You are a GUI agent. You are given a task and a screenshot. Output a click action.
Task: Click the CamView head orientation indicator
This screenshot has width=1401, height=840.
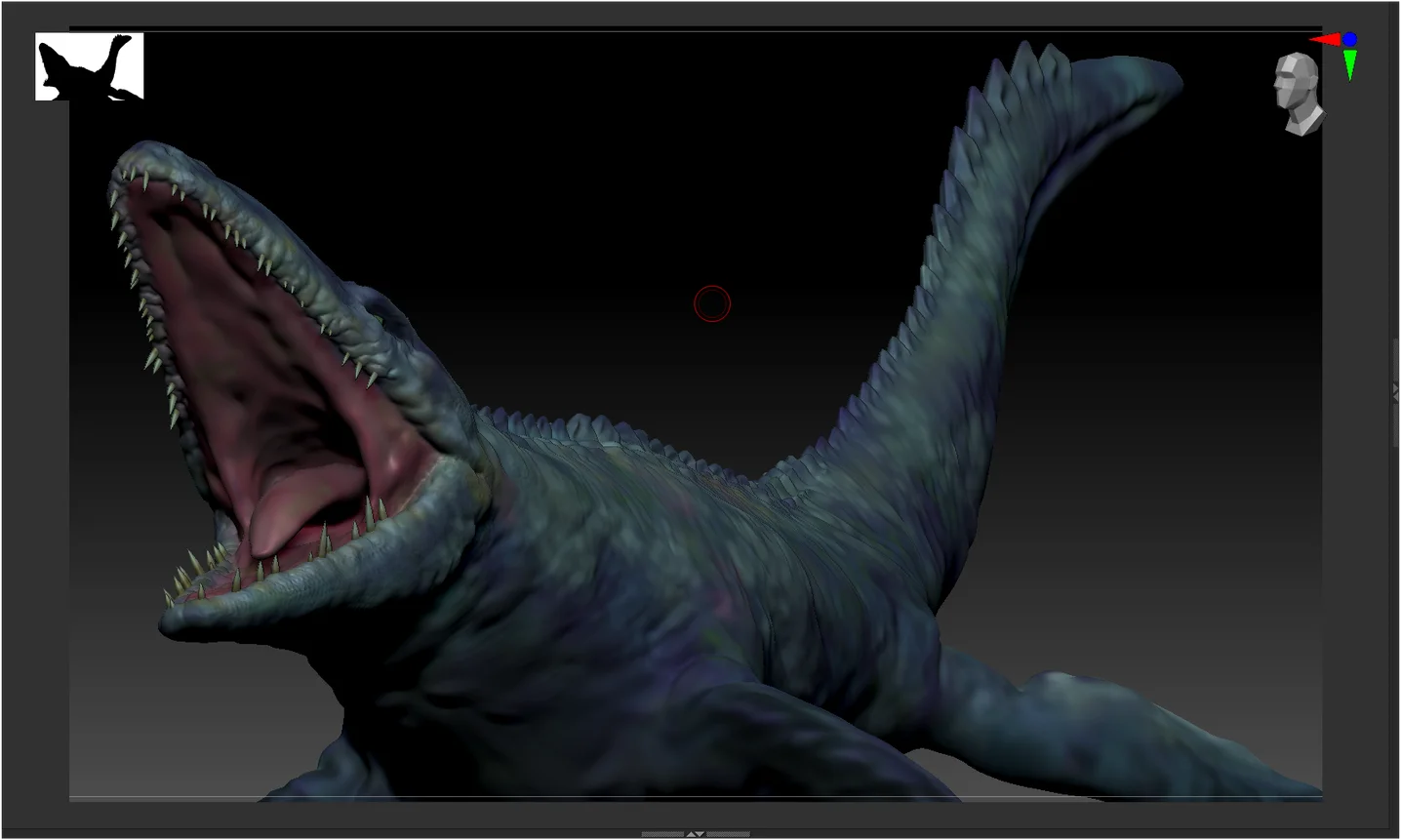pyautogui.click(x=1299, y=95)
